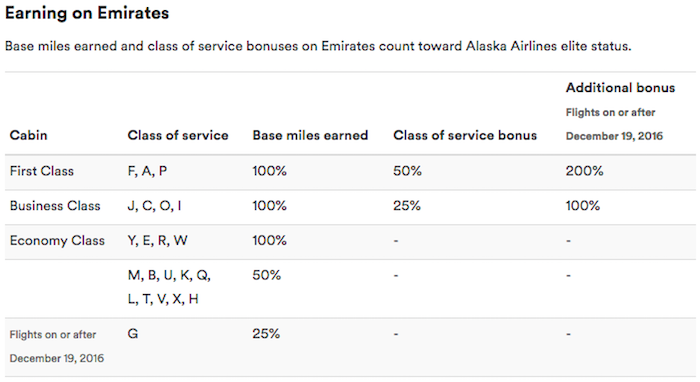Image resolution: width=700 pixels, height=382 pixels.
Task: Select the Y, E, R, W fare codes
Action: pyautogui.click(x=158, y=241)
